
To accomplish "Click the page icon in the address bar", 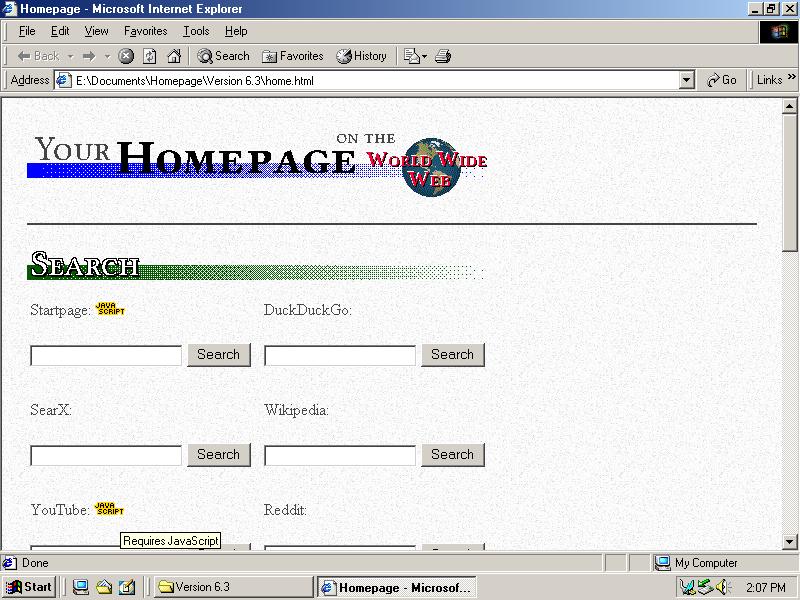I will point(64,81).
